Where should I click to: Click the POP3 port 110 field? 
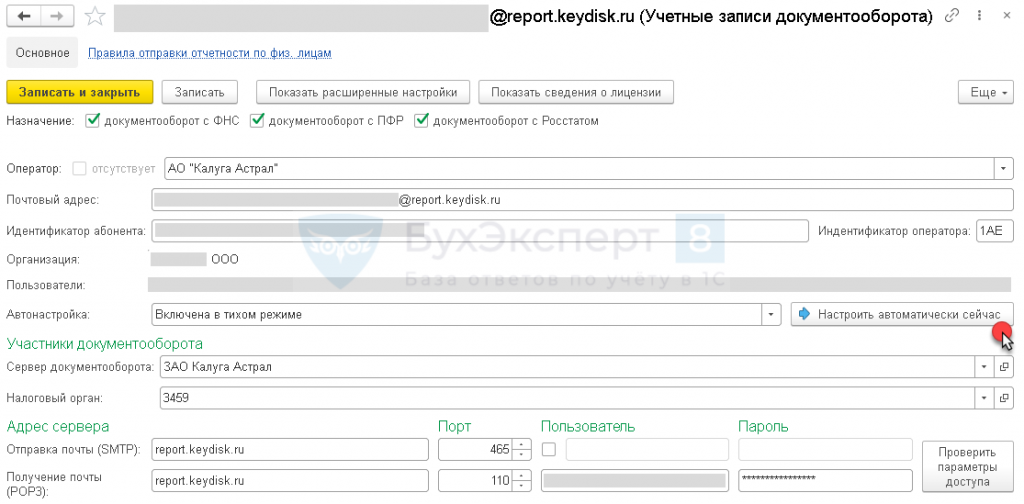click(x=475, y=480)
